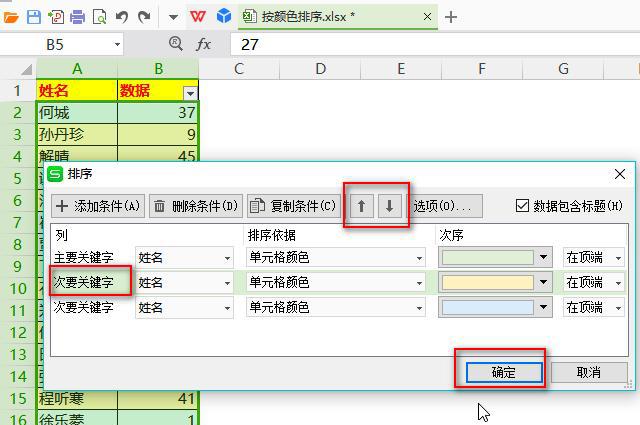Add a new document tab
The width and height of the screenshot is (640, 425).
(451, 17)
